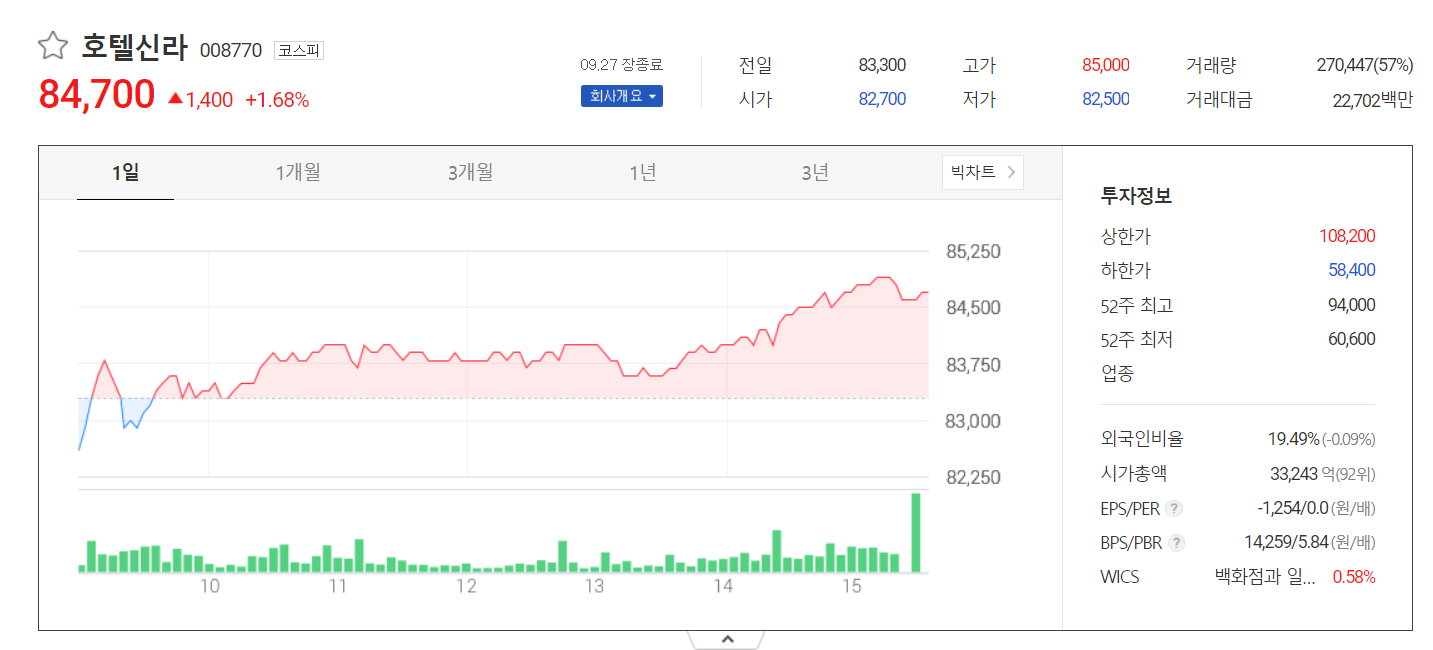Click the current price 84,700
Screen dimensions: 1433x650
[97, 95]
